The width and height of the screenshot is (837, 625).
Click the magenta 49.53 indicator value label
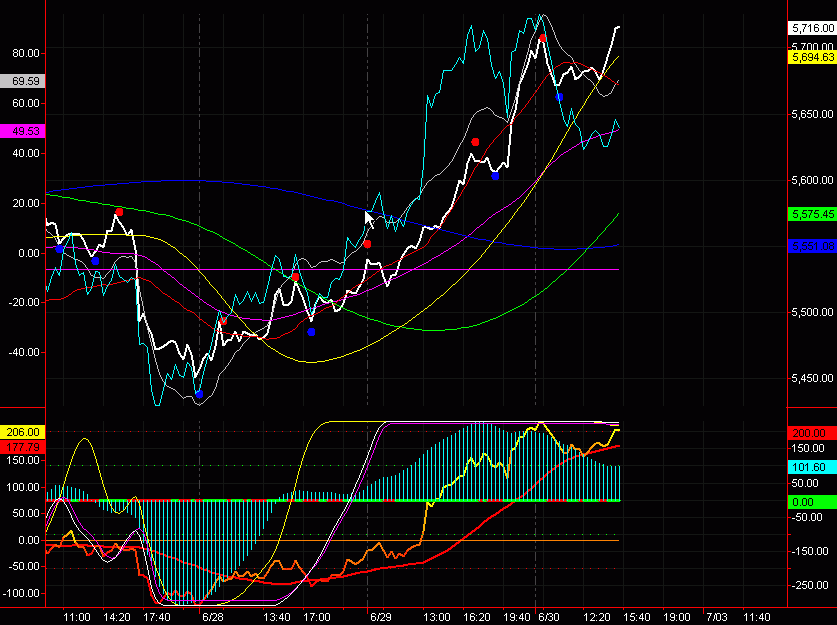tap(25, 131)
